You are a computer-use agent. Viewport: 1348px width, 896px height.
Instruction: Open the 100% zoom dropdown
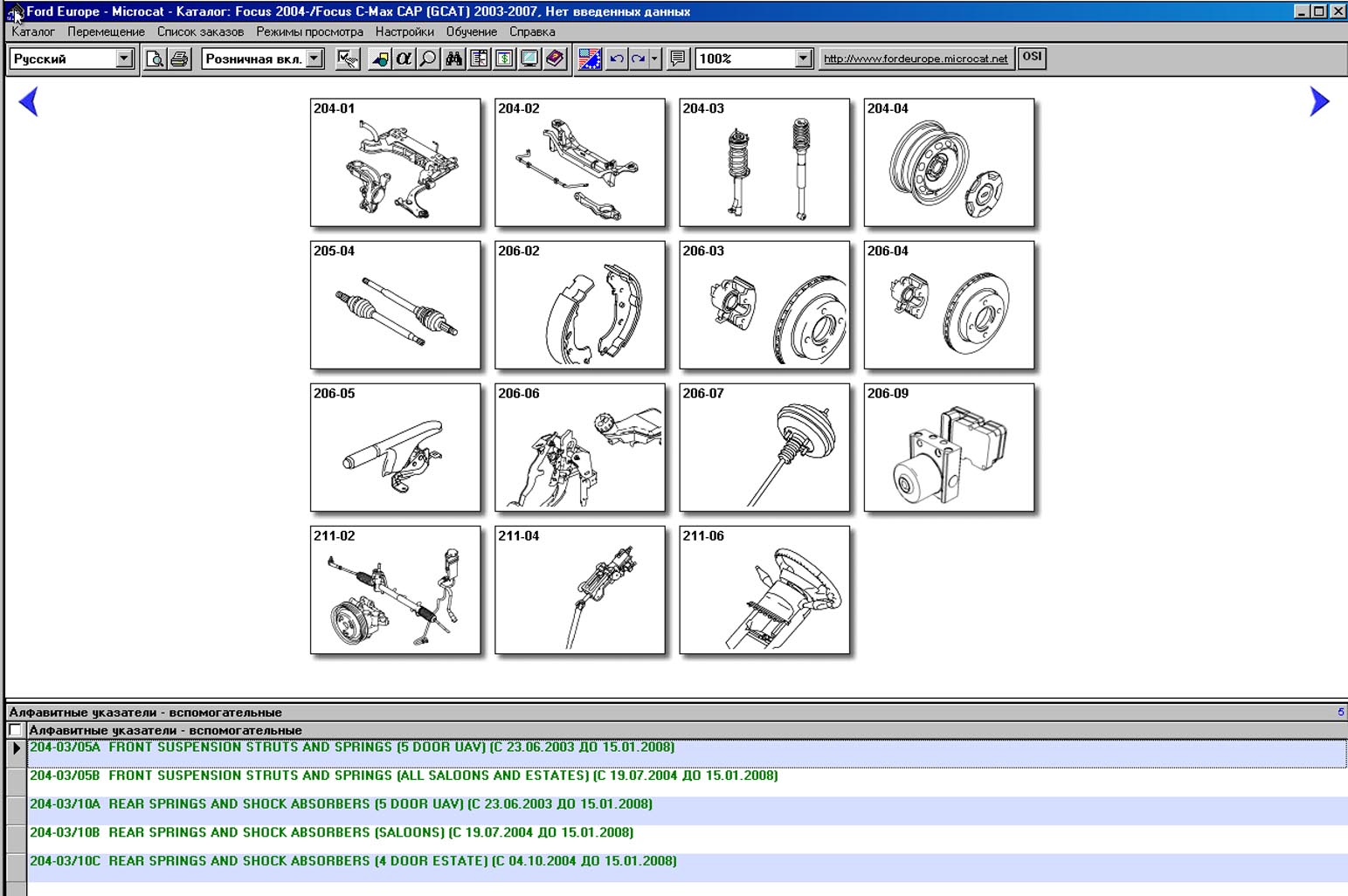point(803,59)
